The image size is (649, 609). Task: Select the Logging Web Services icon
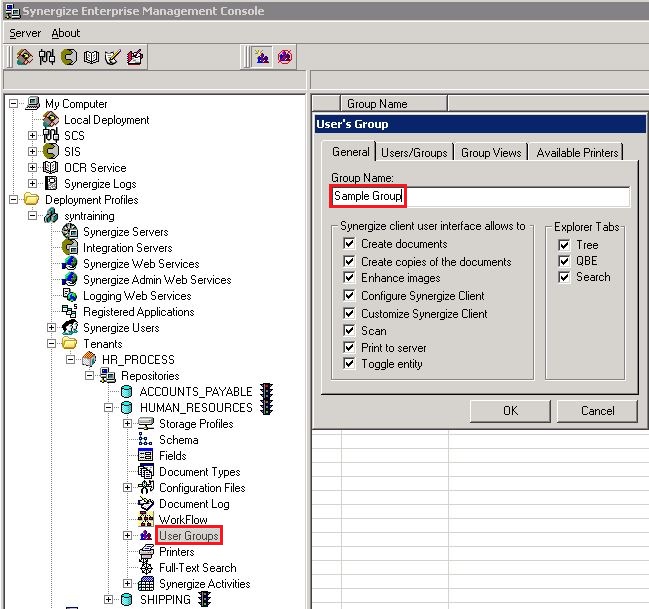70,295
